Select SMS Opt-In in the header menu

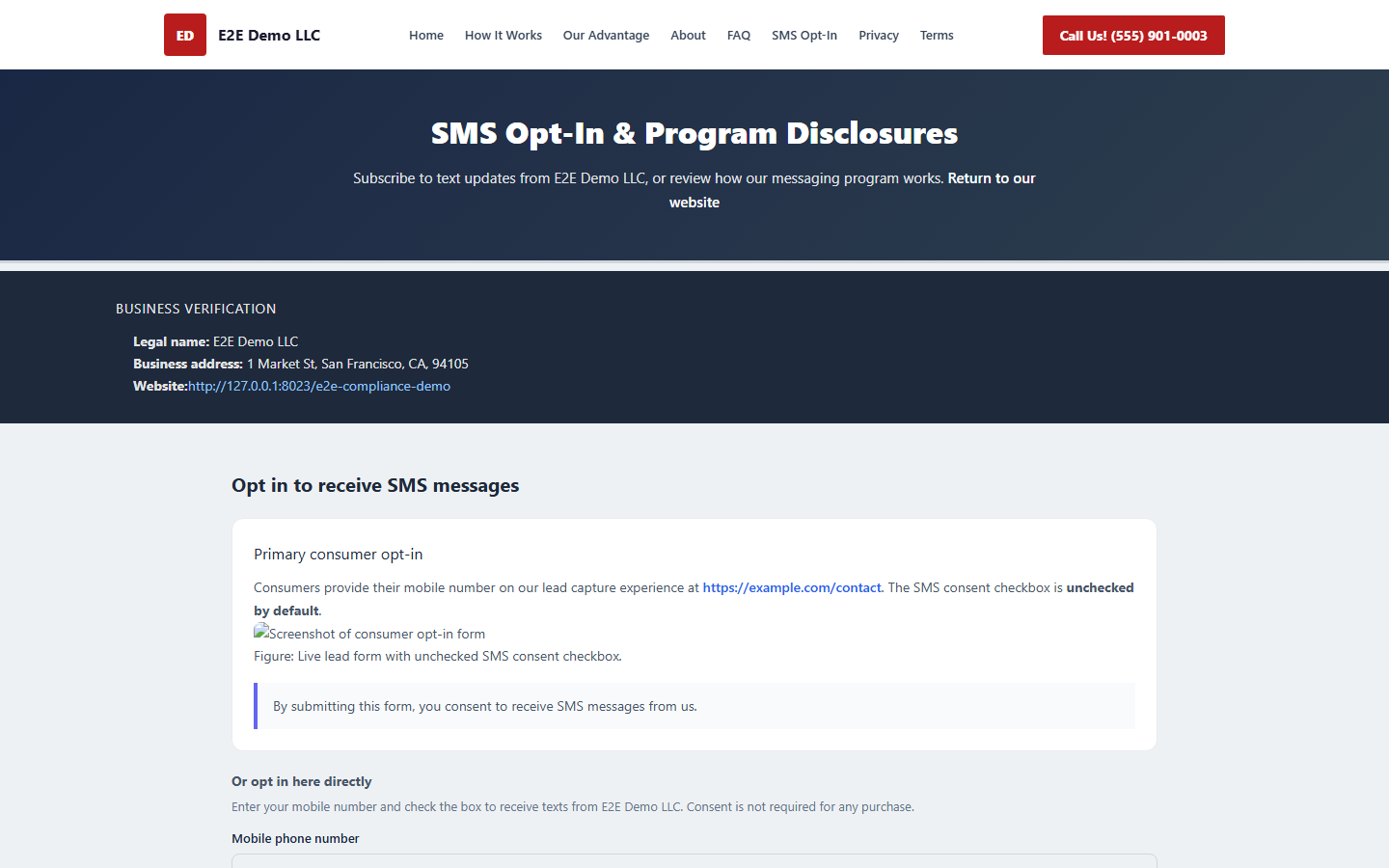(x=804, y=35)
